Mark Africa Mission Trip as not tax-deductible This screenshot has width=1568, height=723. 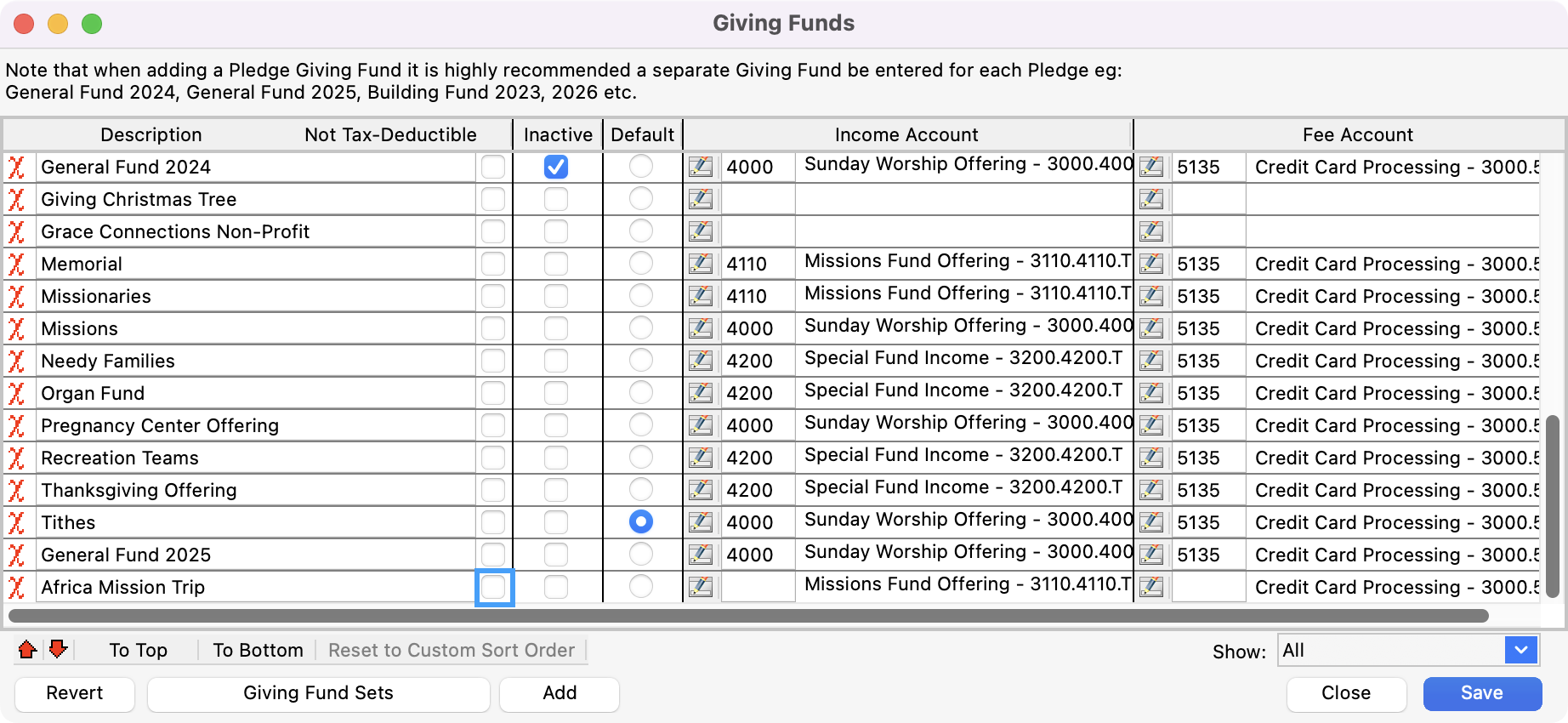click(493, 587)
